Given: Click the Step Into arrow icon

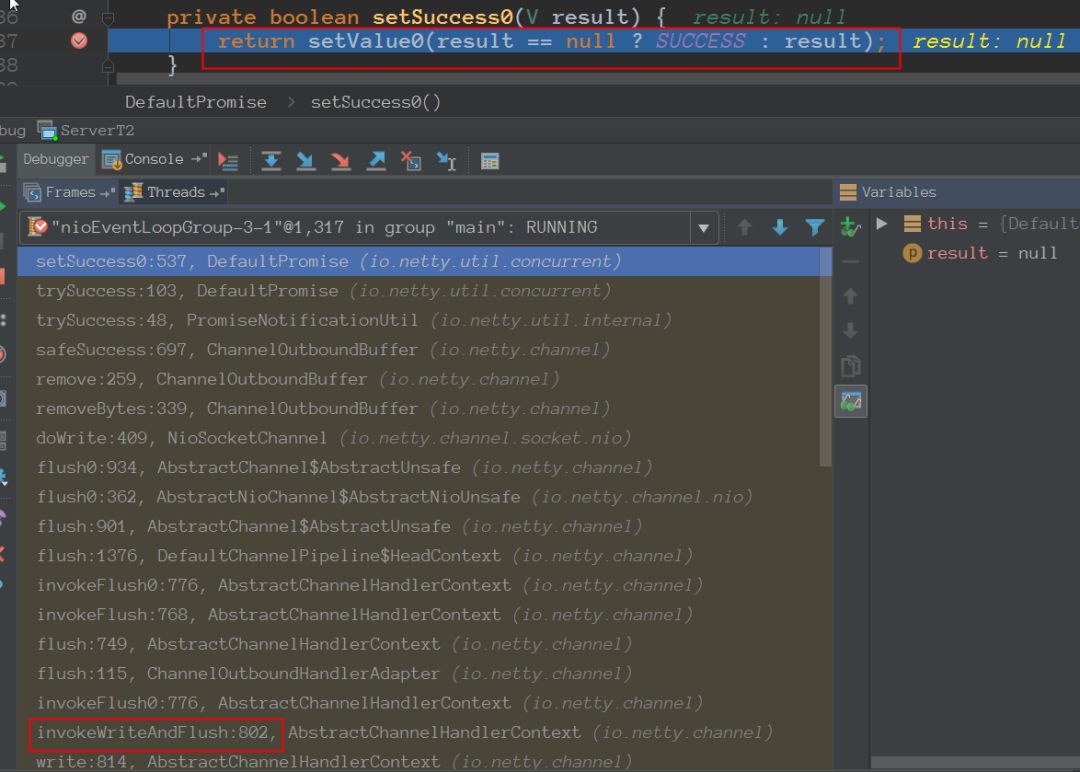Looking at the screenshot, I should [305, 161].
